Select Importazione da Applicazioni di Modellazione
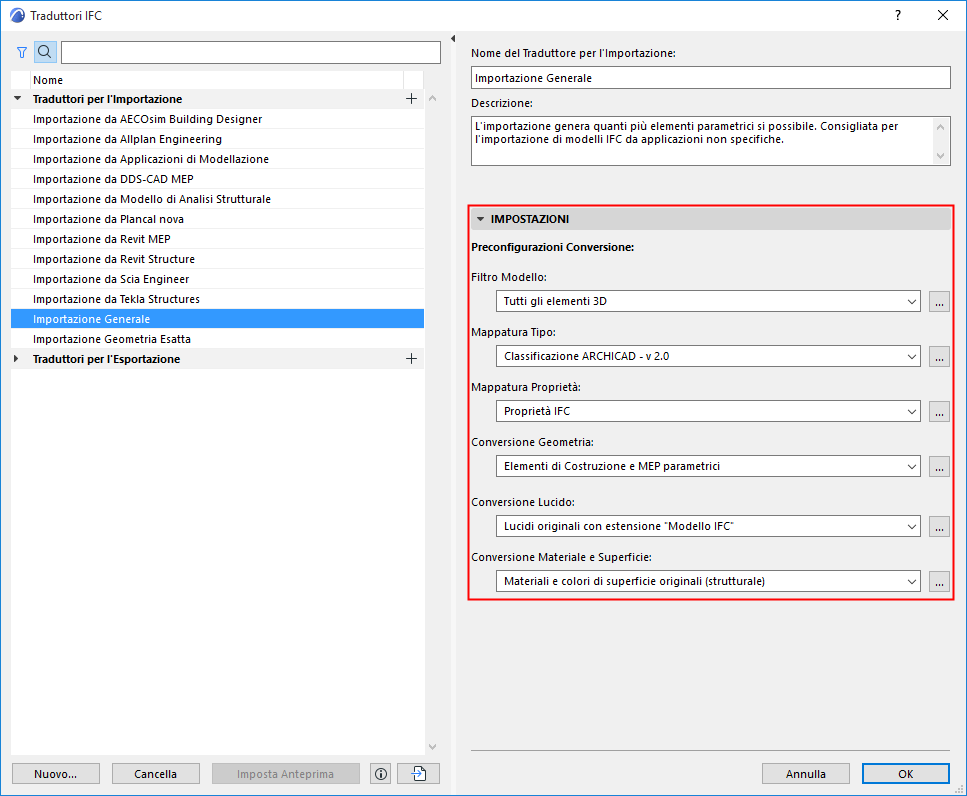Image resolution: width=967 pixels, height=796 pixels. (x=217, y=159)
